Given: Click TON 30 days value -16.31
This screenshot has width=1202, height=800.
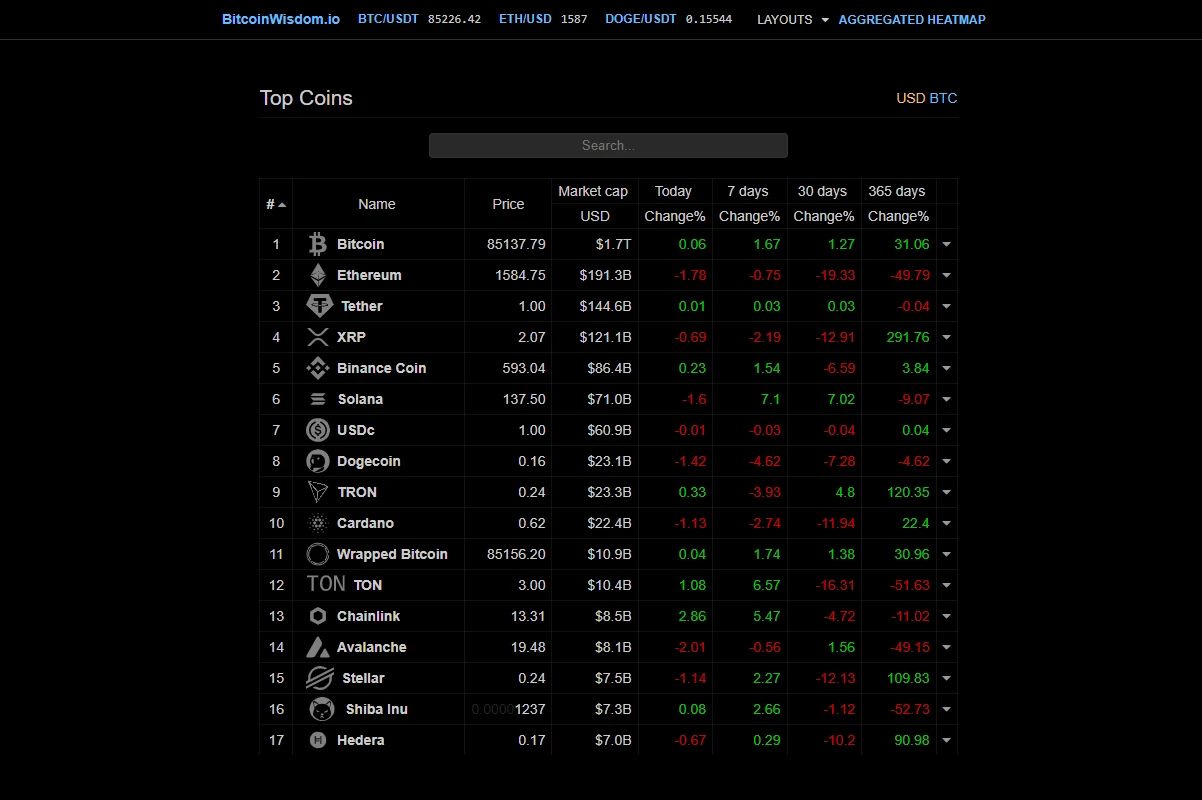Looking at the screenshot, I should point(835,585).
